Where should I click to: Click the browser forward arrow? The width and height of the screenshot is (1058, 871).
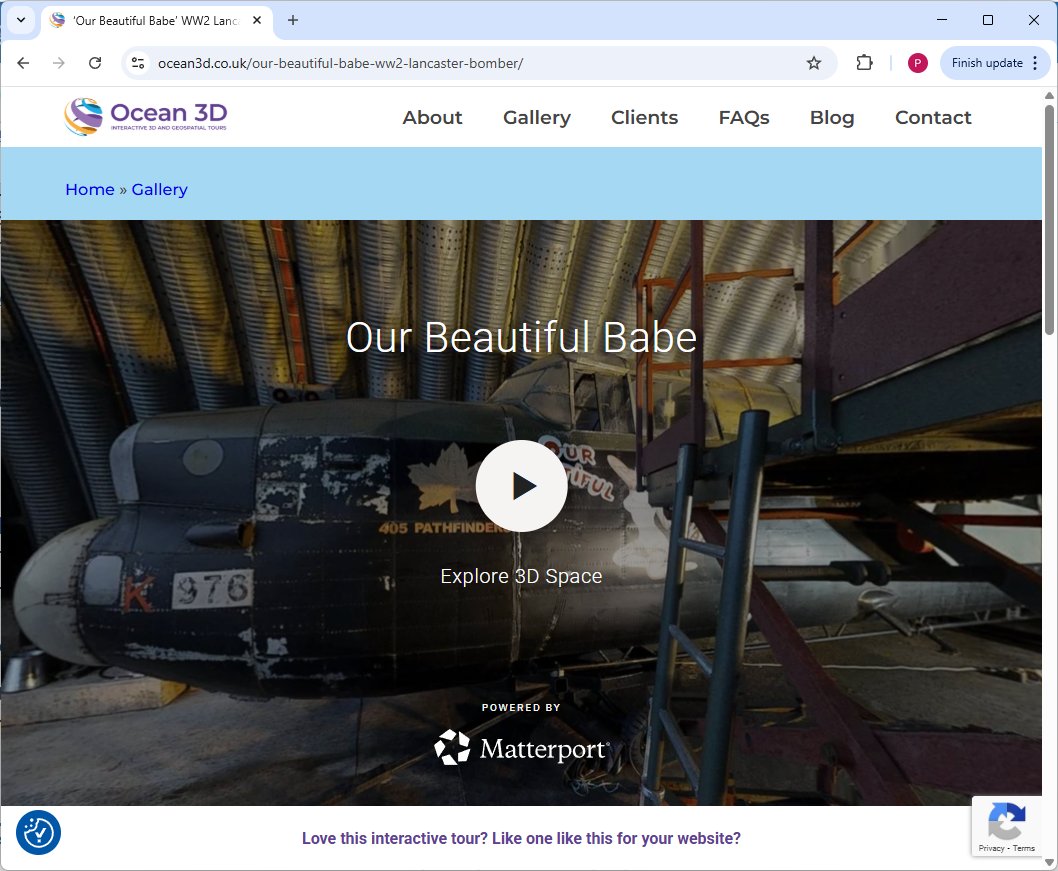[x=59, y=63]
